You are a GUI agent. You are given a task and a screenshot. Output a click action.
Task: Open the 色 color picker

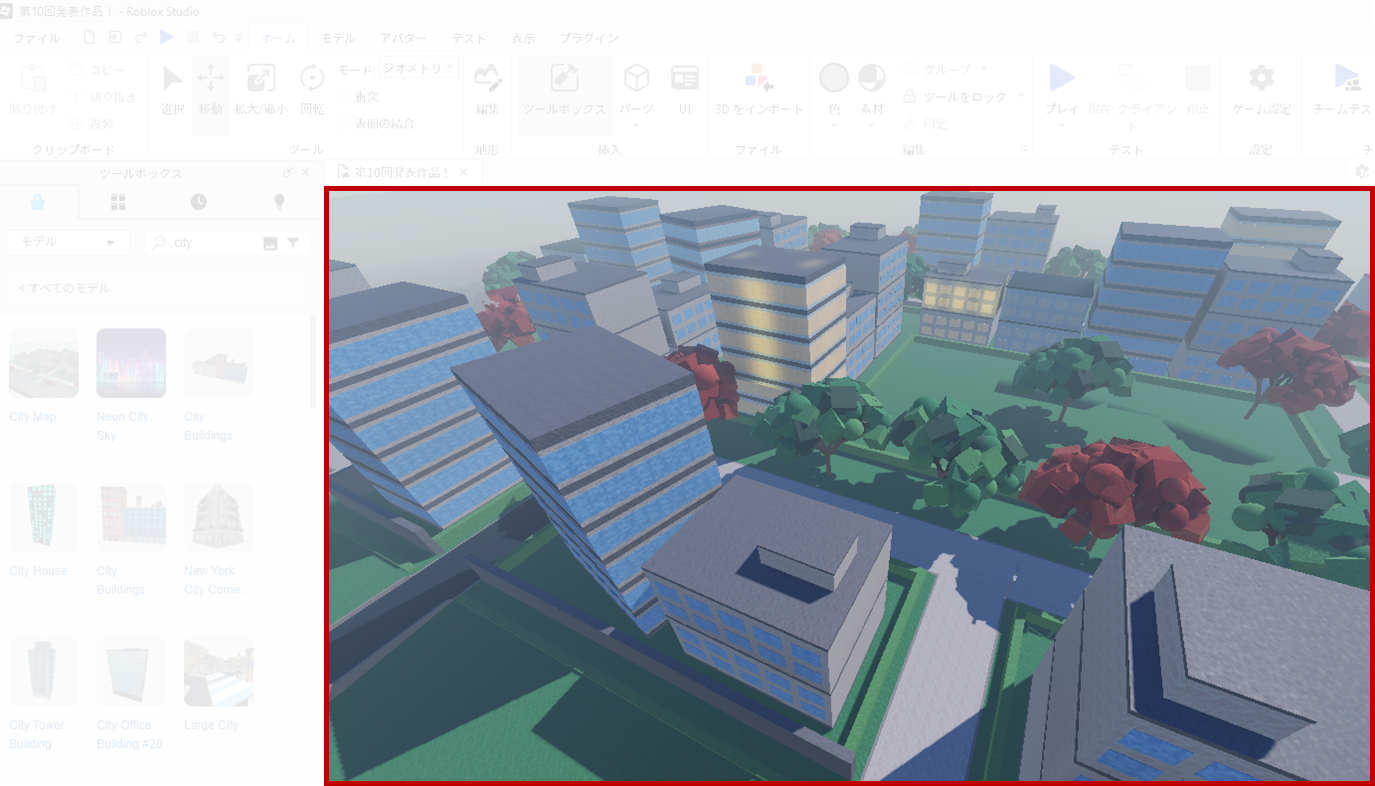[x=834, y=91]
